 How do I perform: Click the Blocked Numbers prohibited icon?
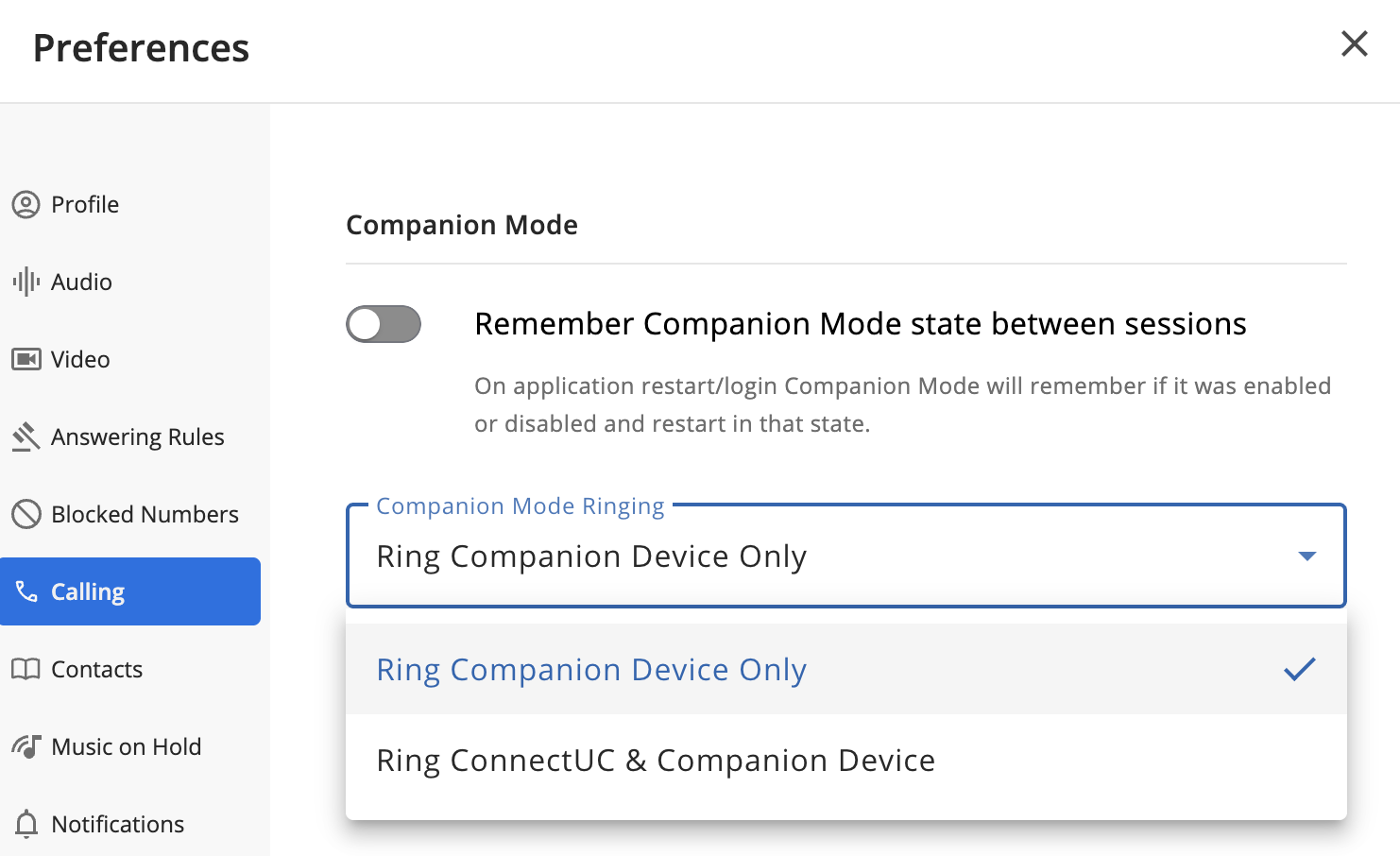point(26,514)
